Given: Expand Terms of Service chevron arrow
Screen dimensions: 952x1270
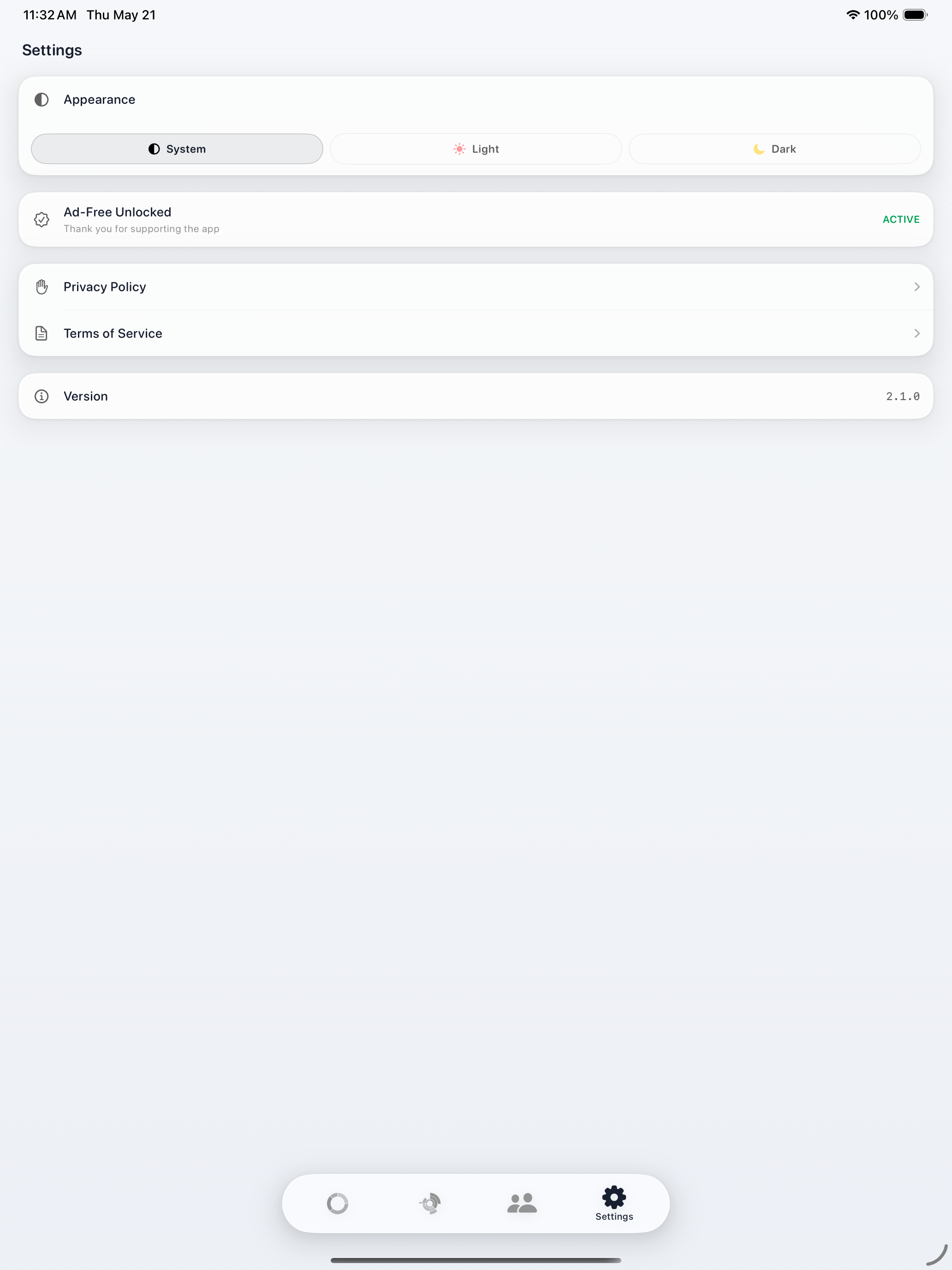Looking at the screenshot, I should [x=916, y=333].
